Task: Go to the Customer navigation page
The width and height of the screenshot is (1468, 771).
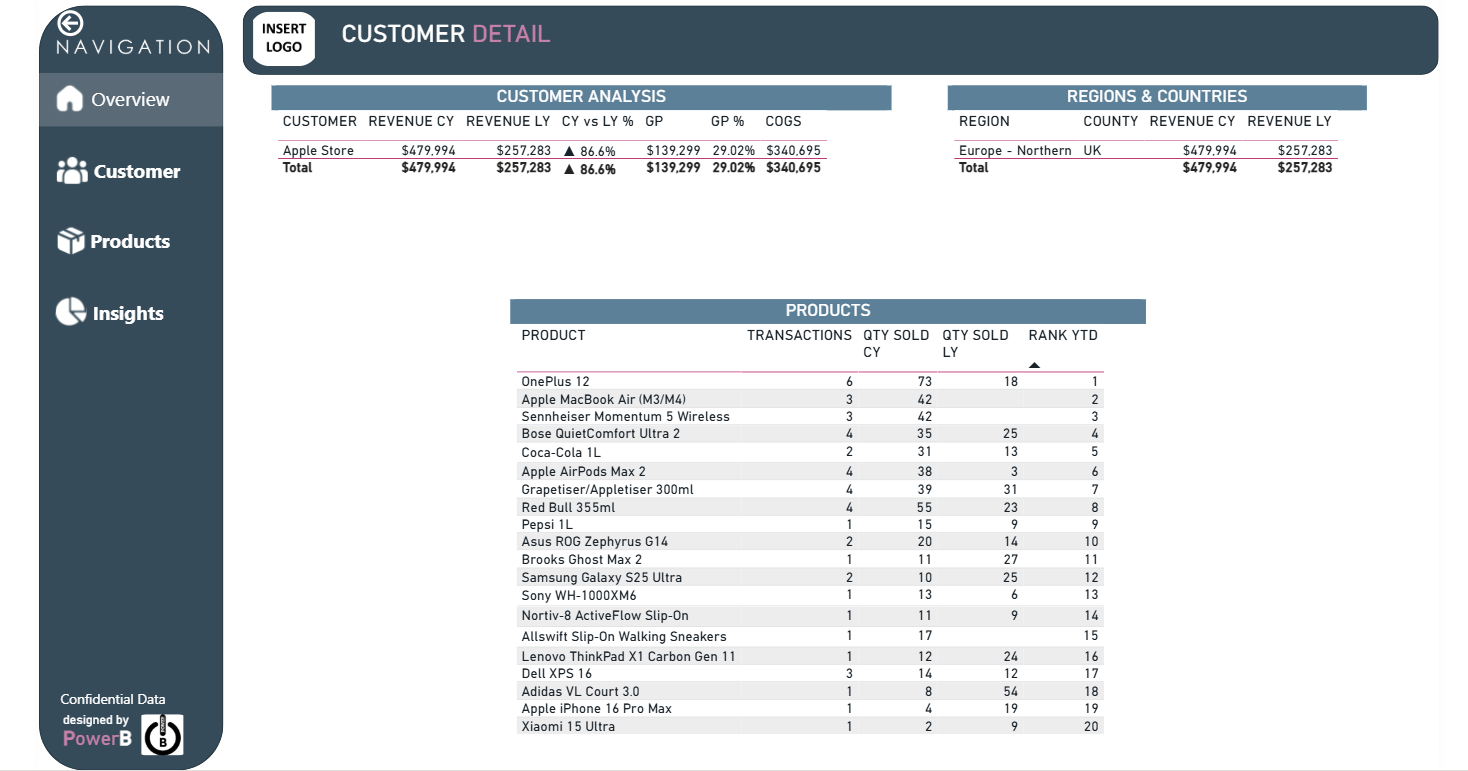Action: tap(131, 171)
